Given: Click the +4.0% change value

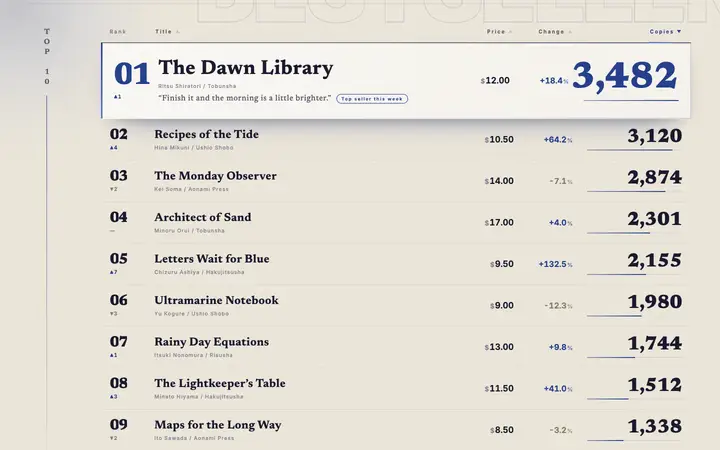Looking at the screenshot, I should 561,223.
